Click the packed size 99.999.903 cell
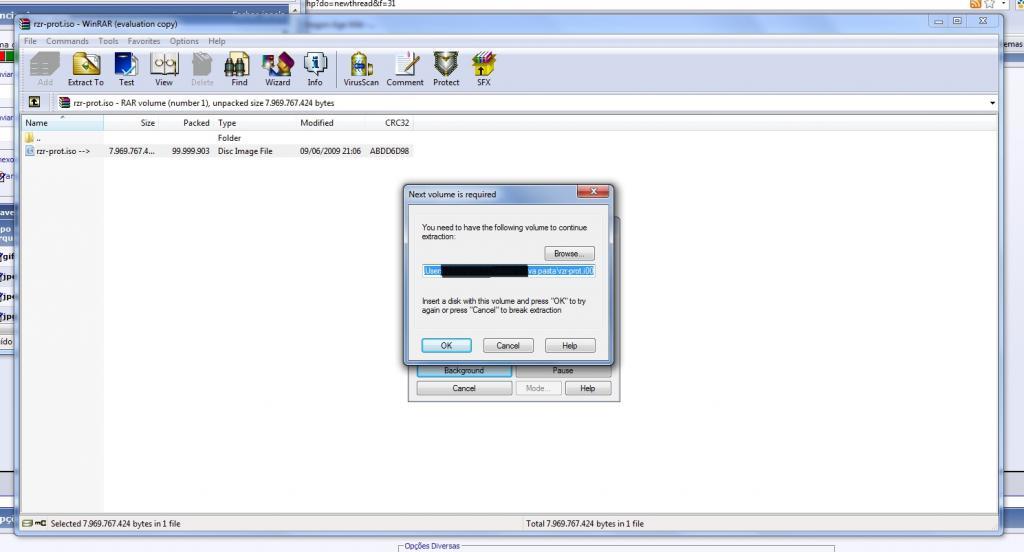 [191, 151]
